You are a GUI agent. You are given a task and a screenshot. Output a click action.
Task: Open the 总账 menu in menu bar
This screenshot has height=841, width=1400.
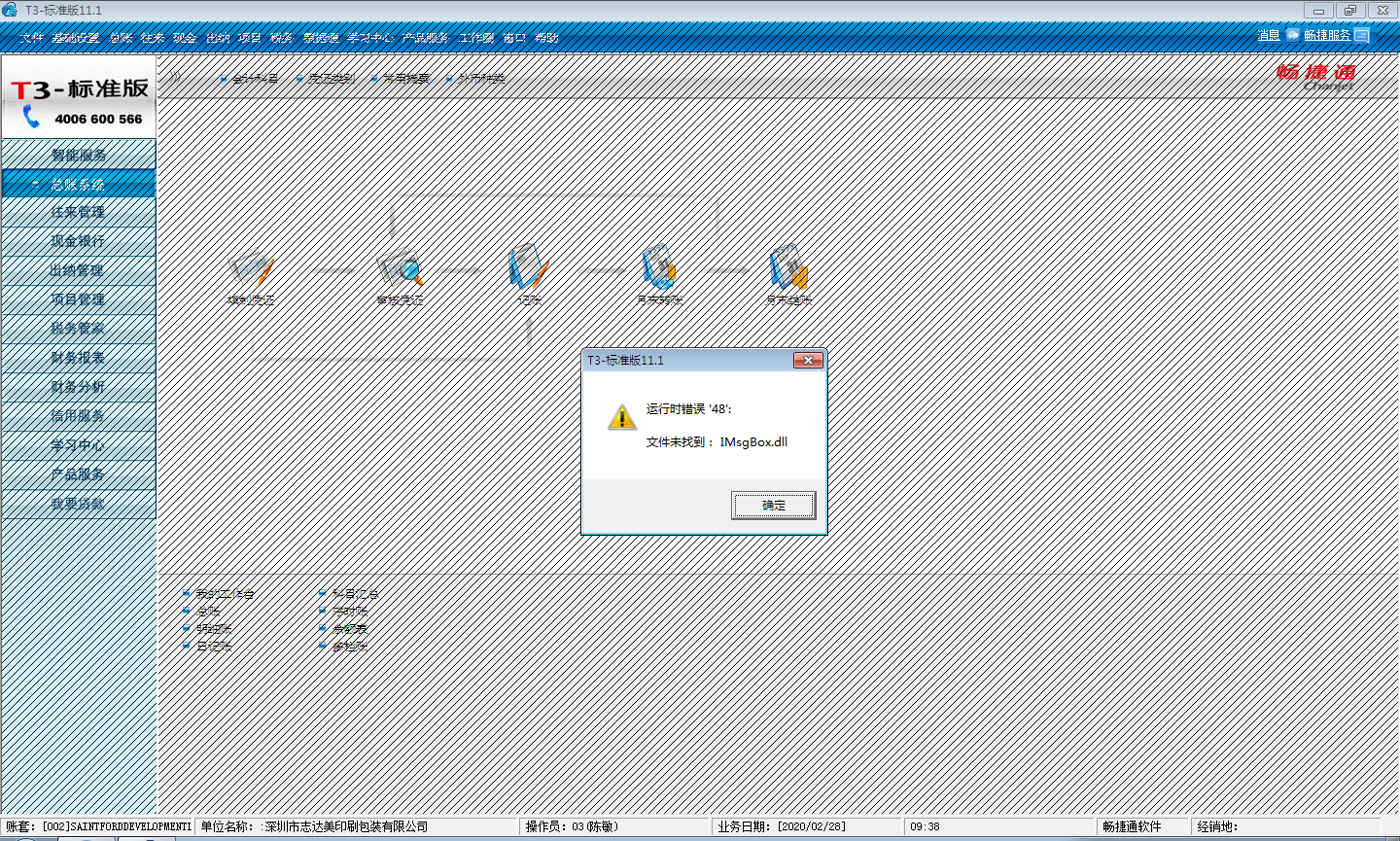121,38
